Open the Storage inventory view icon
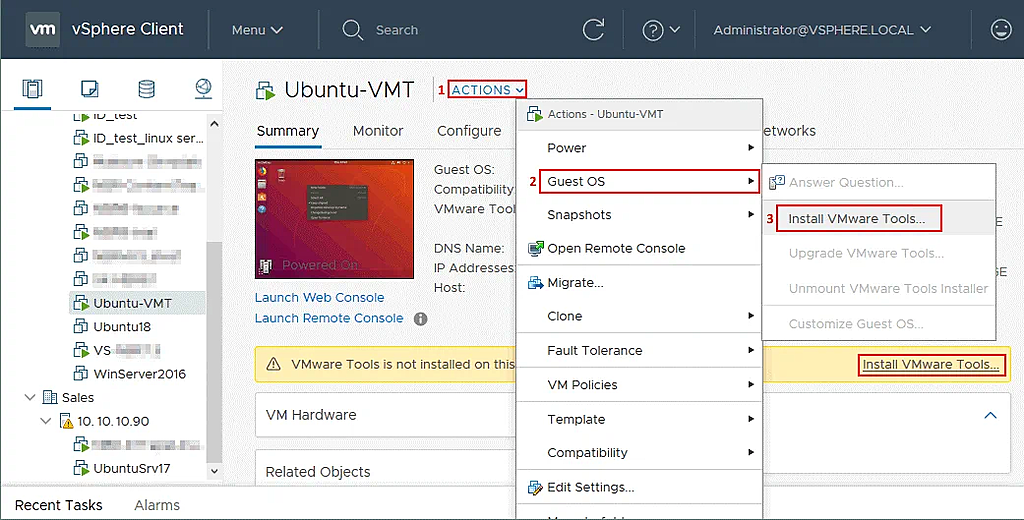 [147, 89]
